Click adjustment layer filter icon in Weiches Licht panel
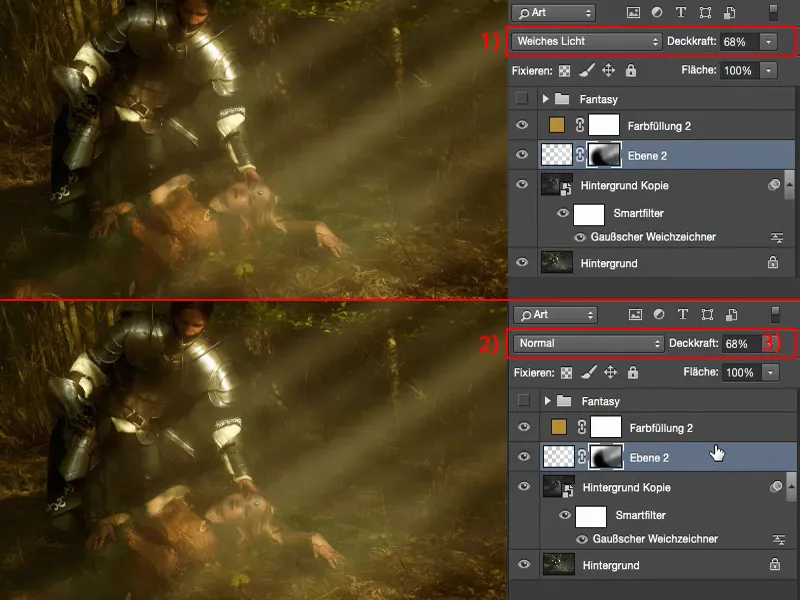The width and height of the screenshot is (800, 600). pyautogui.click(x=657, y=12)
